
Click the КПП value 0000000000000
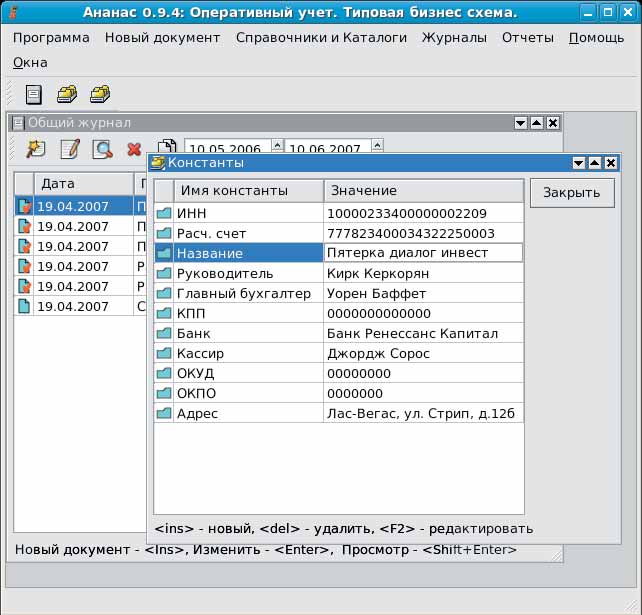379,313
